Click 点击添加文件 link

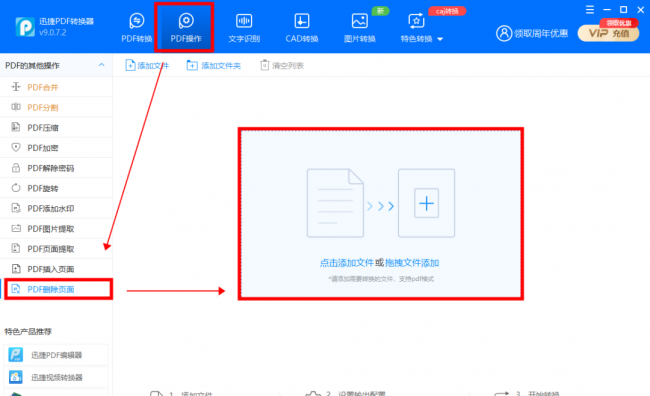(x=347, y=263)
